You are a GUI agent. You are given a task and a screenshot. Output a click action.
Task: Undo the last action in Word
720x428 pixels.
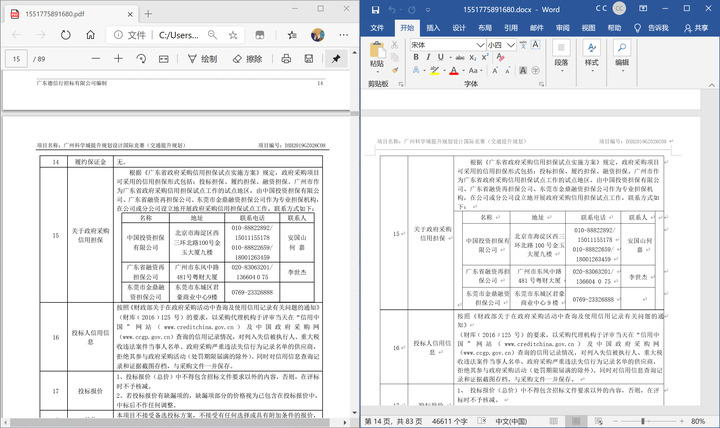tap(392, 10)
